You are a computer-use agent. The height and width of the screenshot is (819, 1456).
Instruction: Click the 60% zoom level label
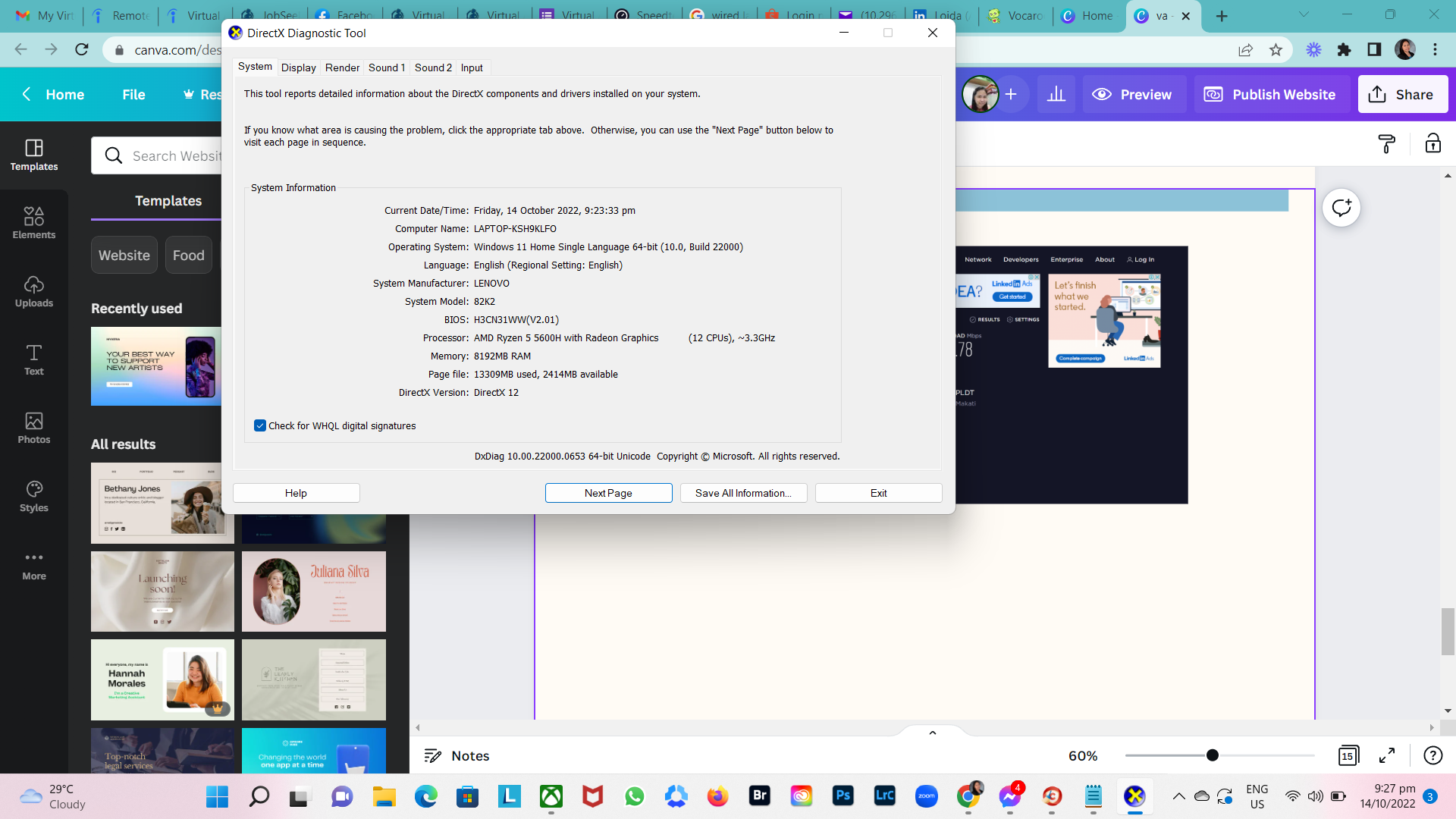tap(1083, 755)
